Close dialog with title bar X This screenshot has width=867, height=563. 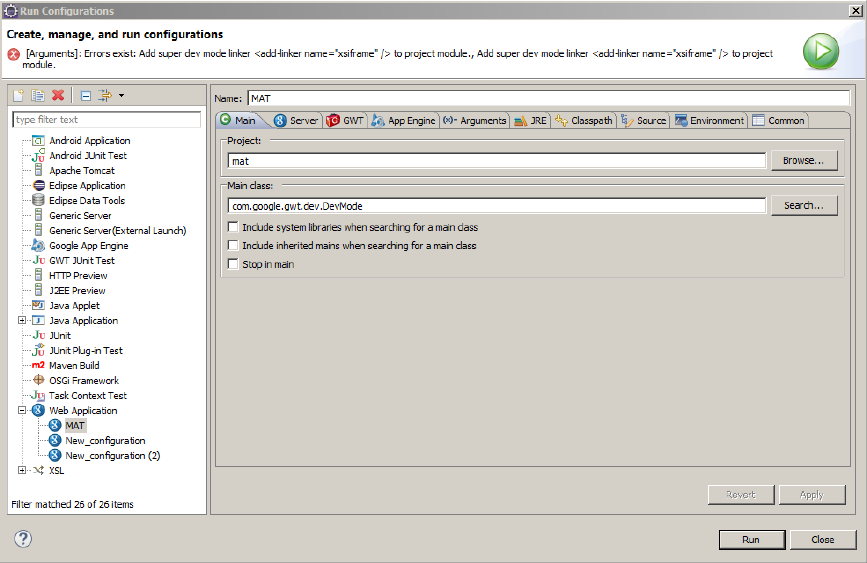pyautogui.click(x=855, y=11)
